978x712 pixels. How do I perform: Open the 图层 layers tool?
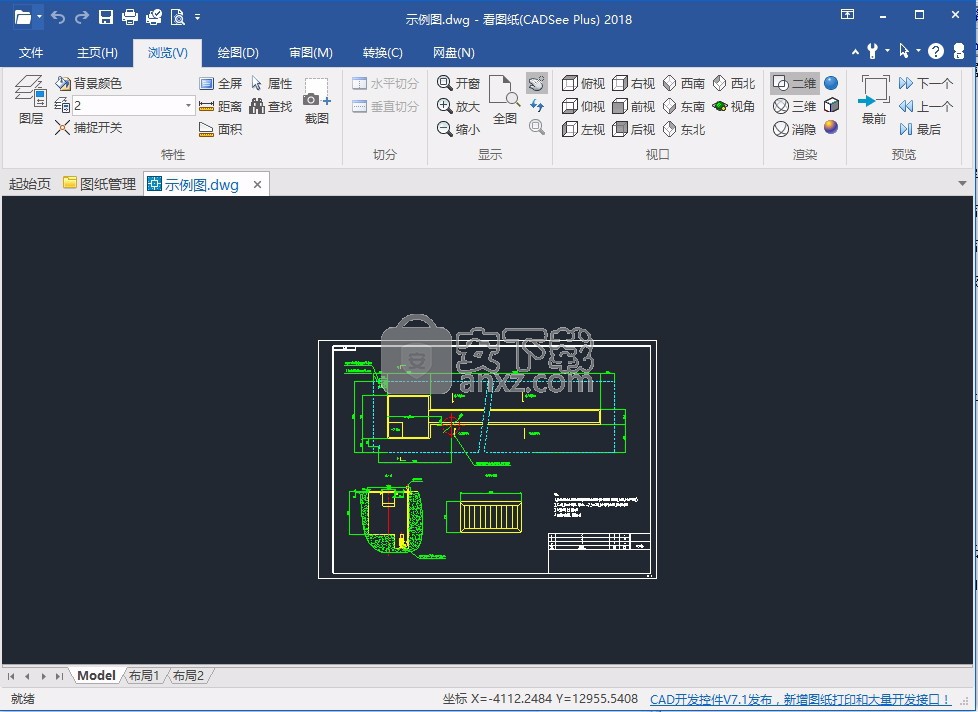[x=31, y=100]
